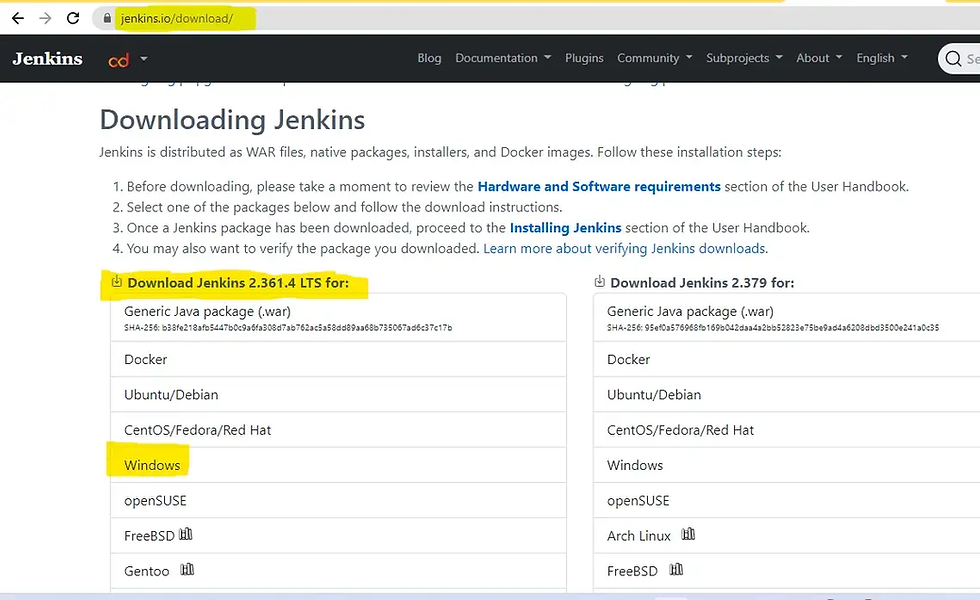Select FreeBSD under Jenkins 2.379
The width and height of the screenshot is (980, 600).
point(787,571)
